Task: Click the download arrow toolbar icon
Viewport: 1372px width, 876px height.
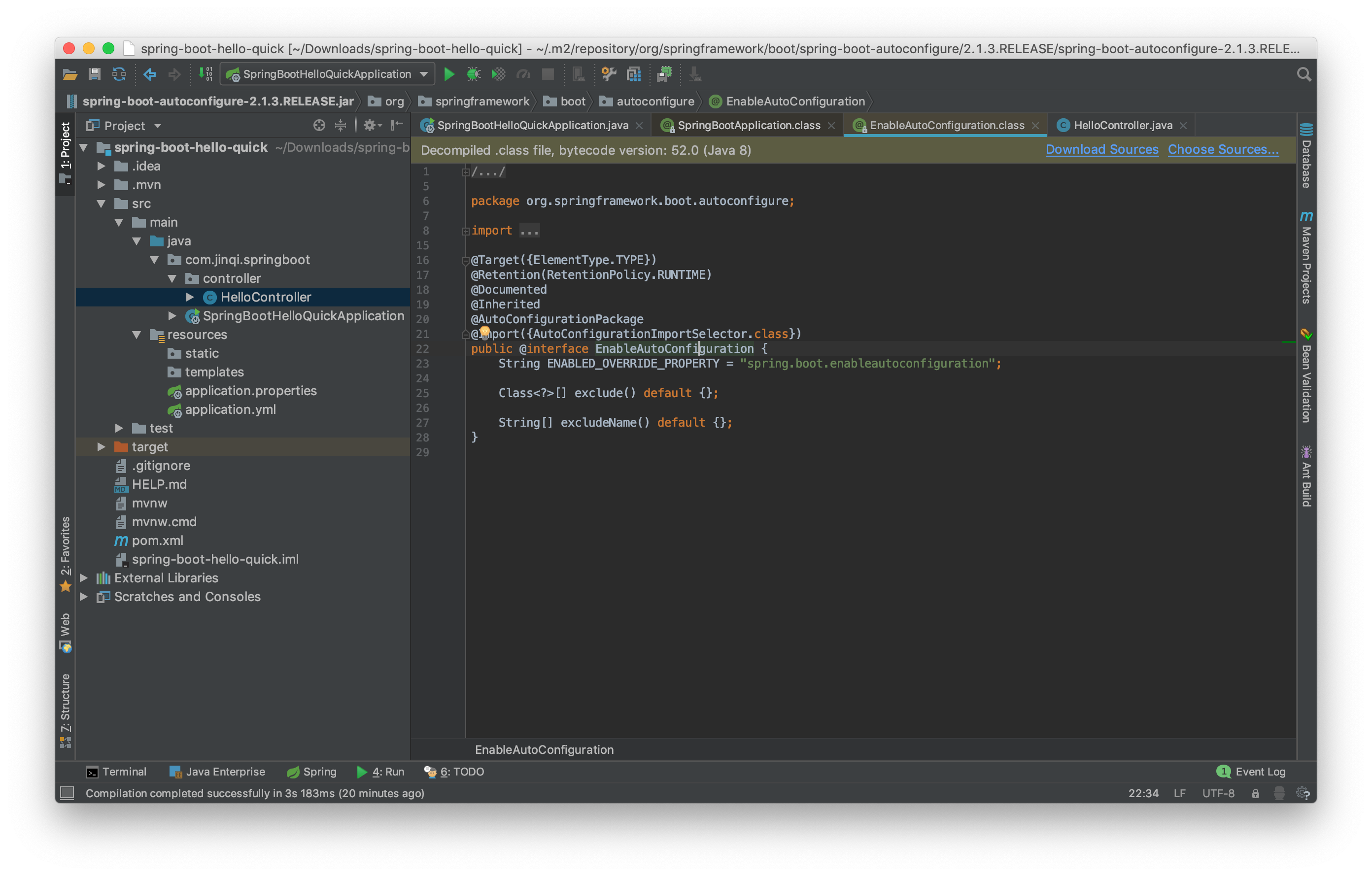Action: (x=694, y=74)
